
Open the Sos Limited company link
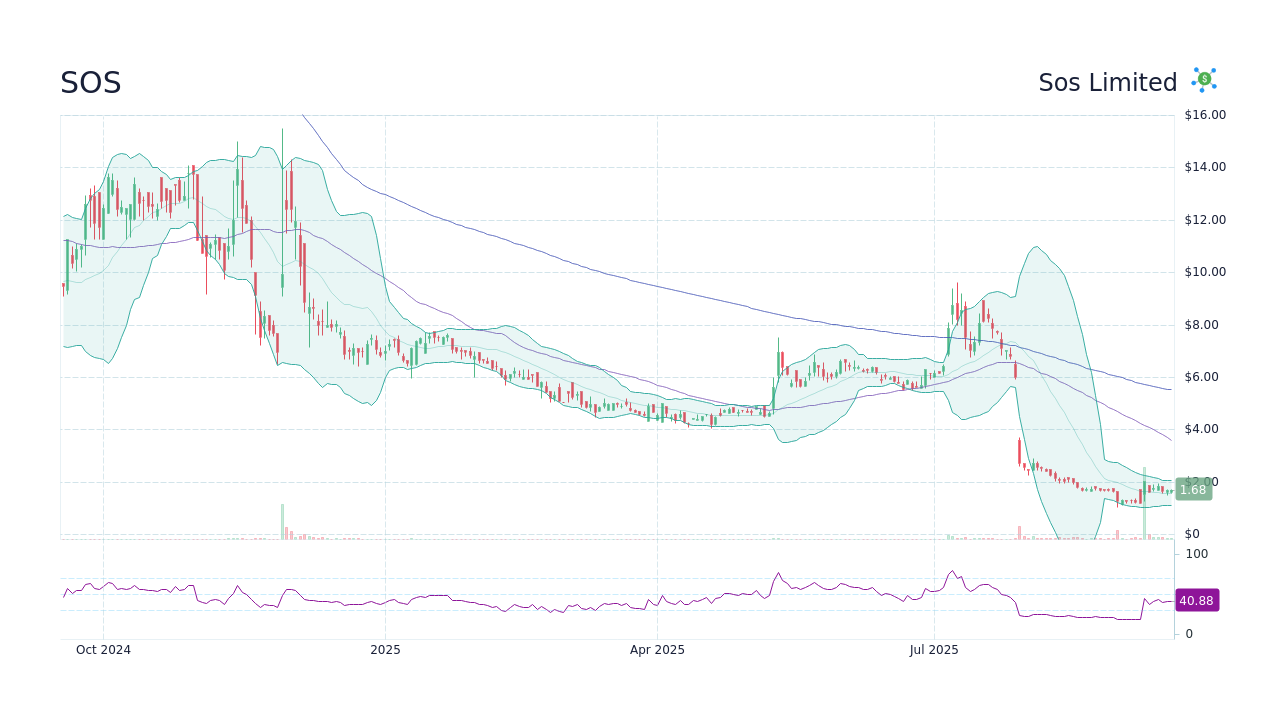pyautogui.click(x=1108, y=82)
